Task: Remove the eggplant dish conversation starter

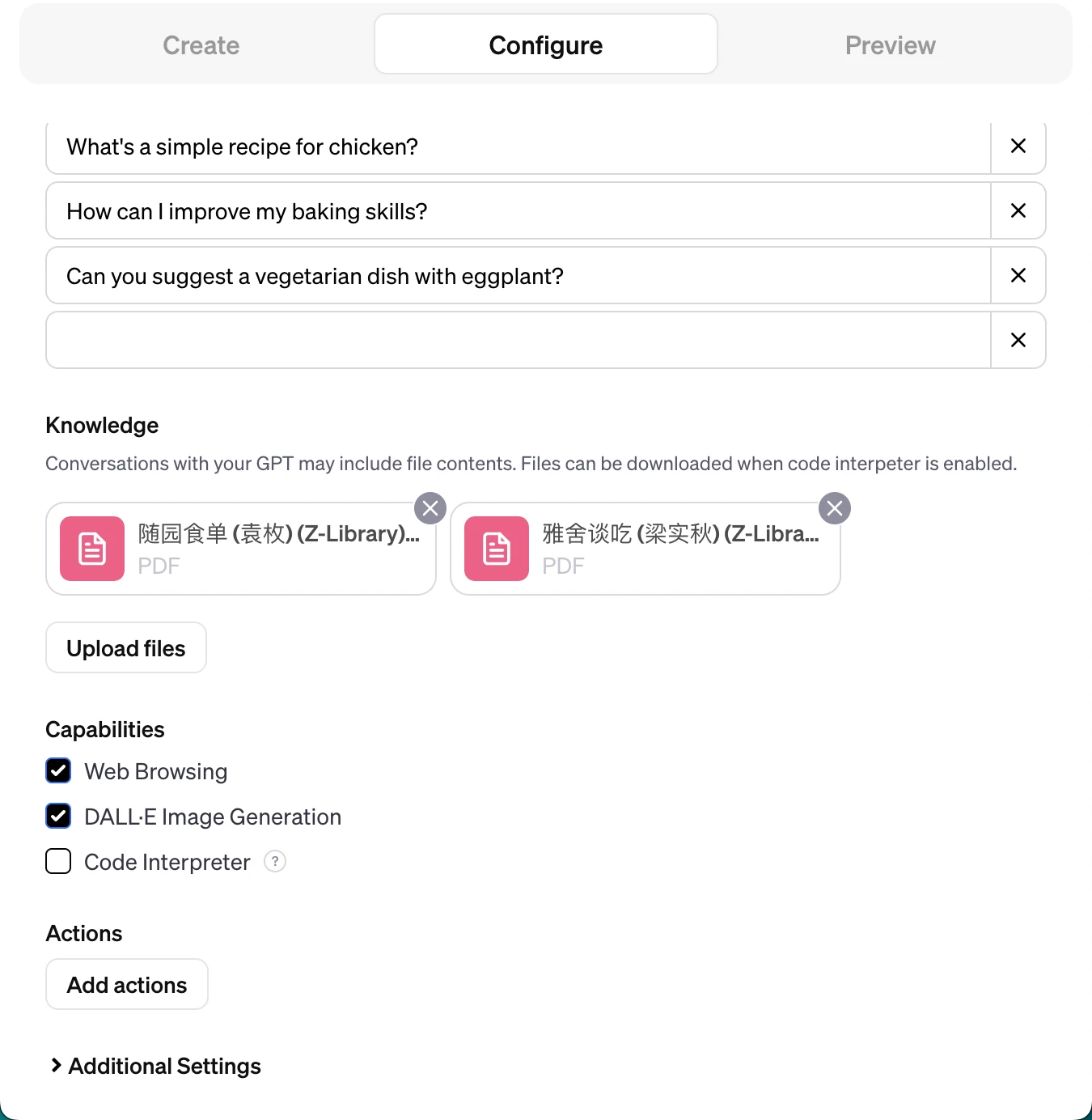Action: 1018,276
